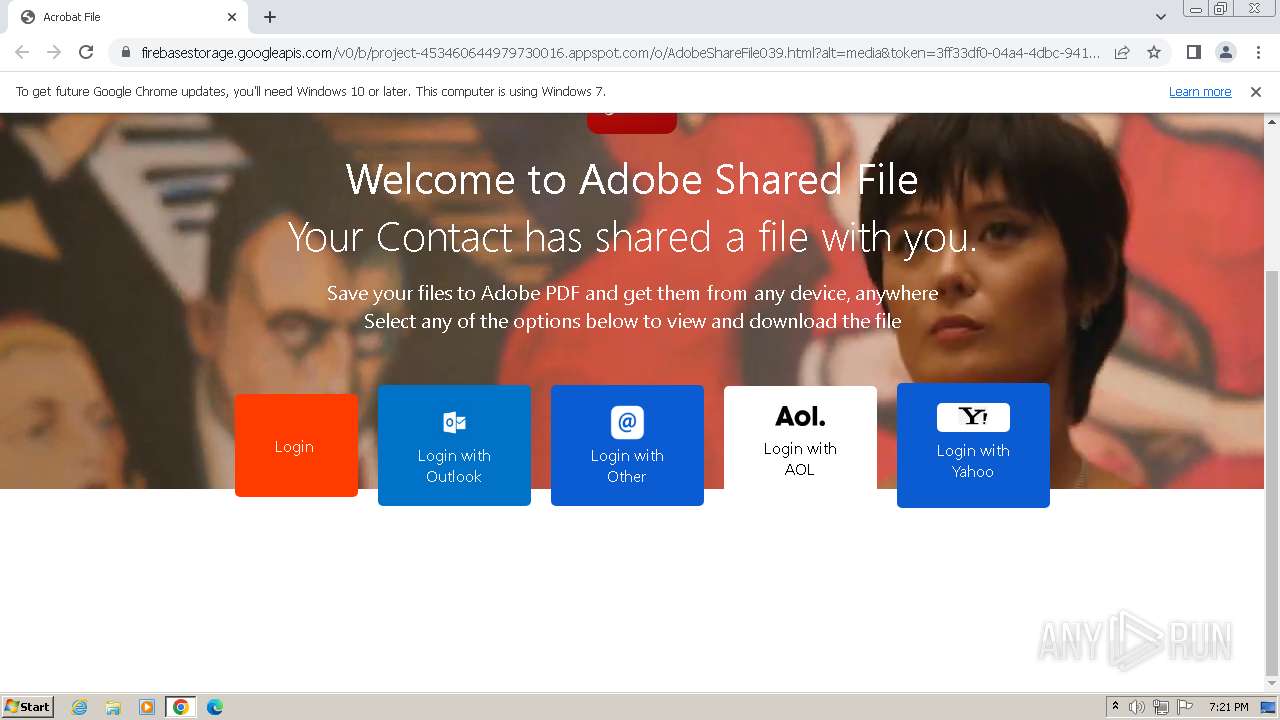
Task: Open a new tab with plus button
Action: [270, 17]
